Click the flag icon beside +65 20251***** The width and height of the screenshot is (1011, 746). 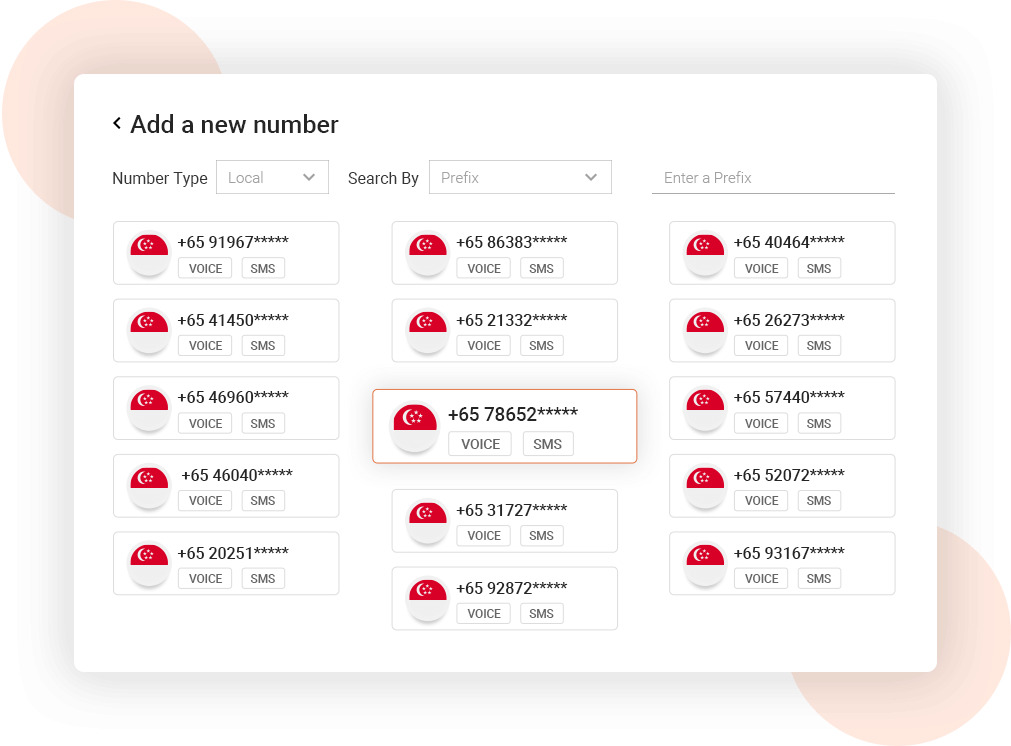pos(148,563)
